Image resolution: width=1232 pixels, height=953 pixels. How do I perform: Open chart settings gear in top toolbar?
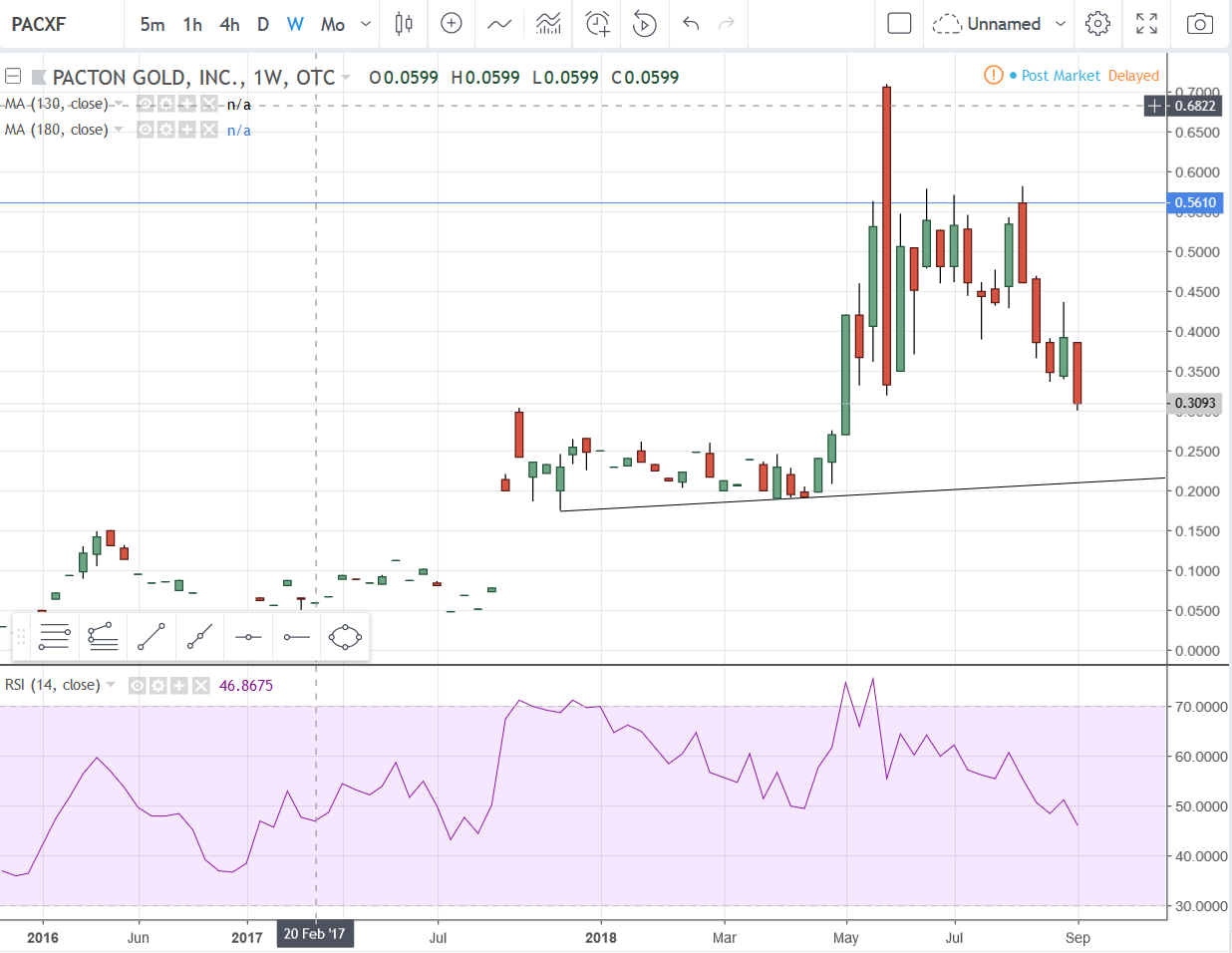pyautogui.click(x=1097, y=24)
